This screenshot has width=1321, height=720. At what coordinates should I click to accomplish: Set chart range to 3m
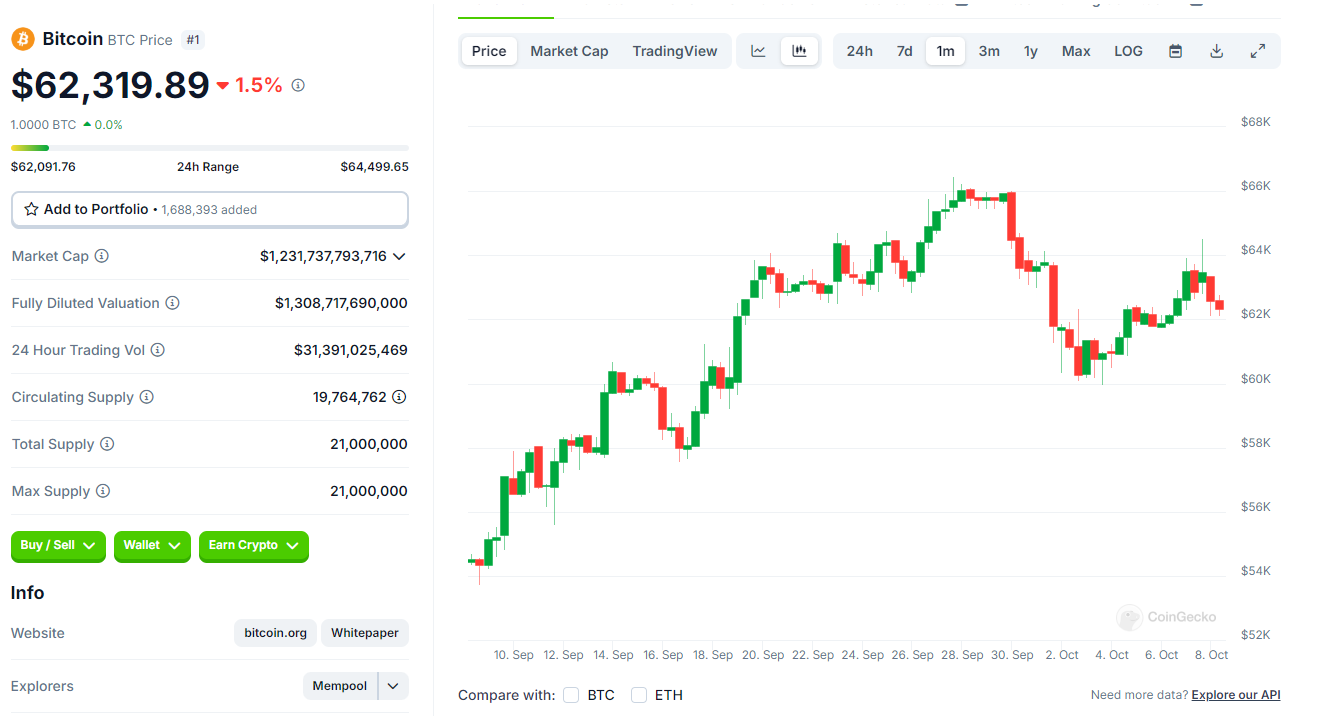click(x=989, y=51)
